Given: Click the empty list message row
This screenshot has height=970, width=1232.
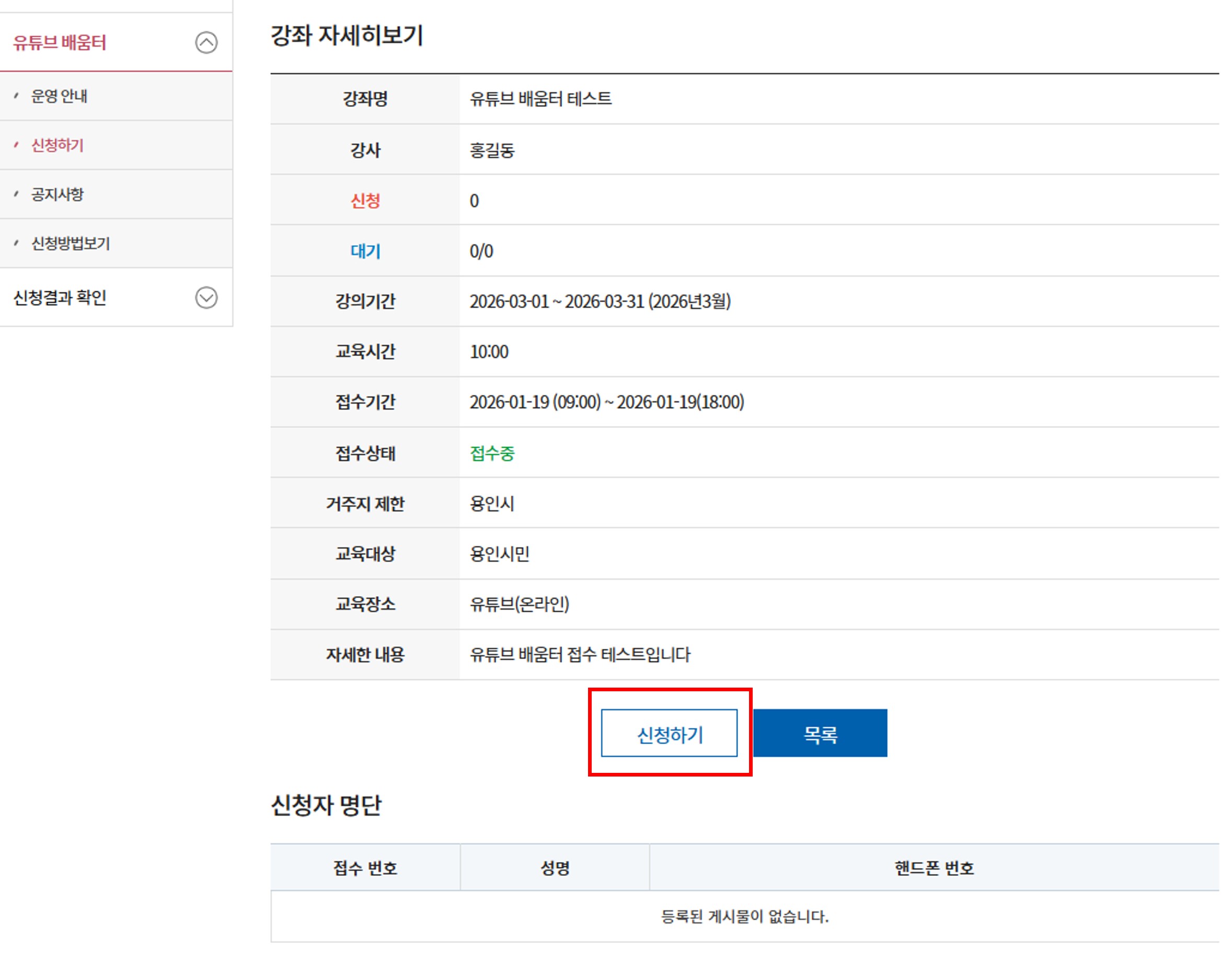Looking at the screenshot, I should (x=744, y=916).
